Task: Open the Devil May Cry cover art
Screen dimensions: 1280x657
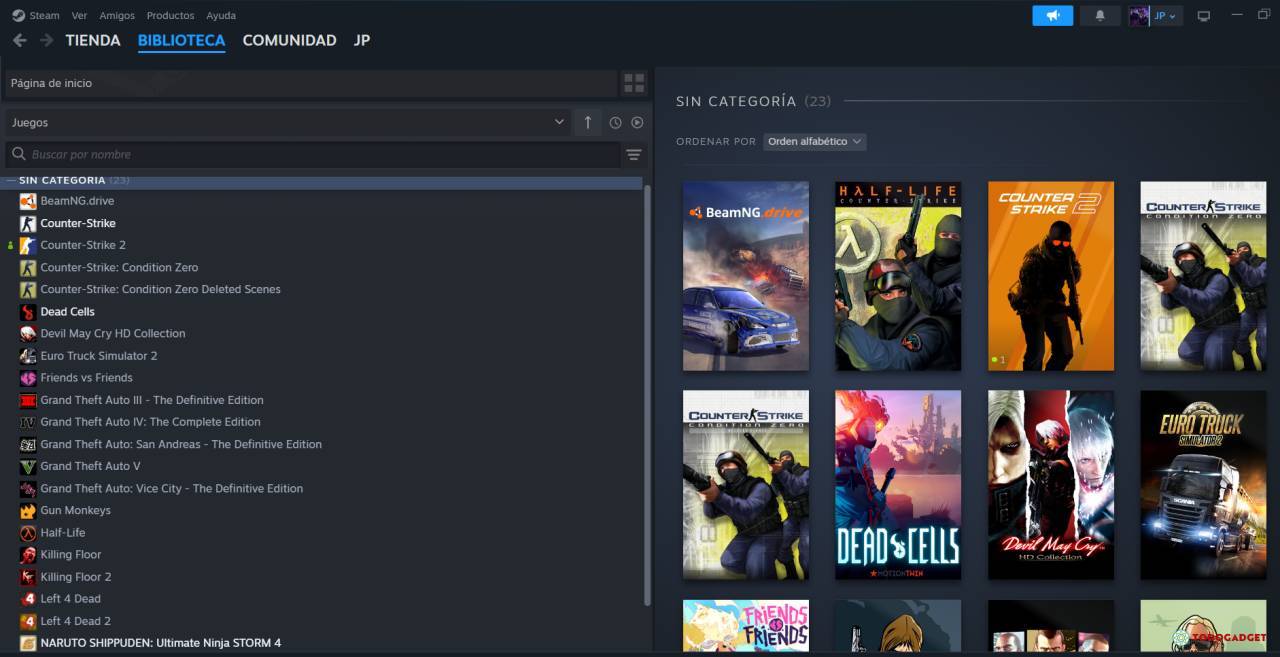Action: point(1051,485)
